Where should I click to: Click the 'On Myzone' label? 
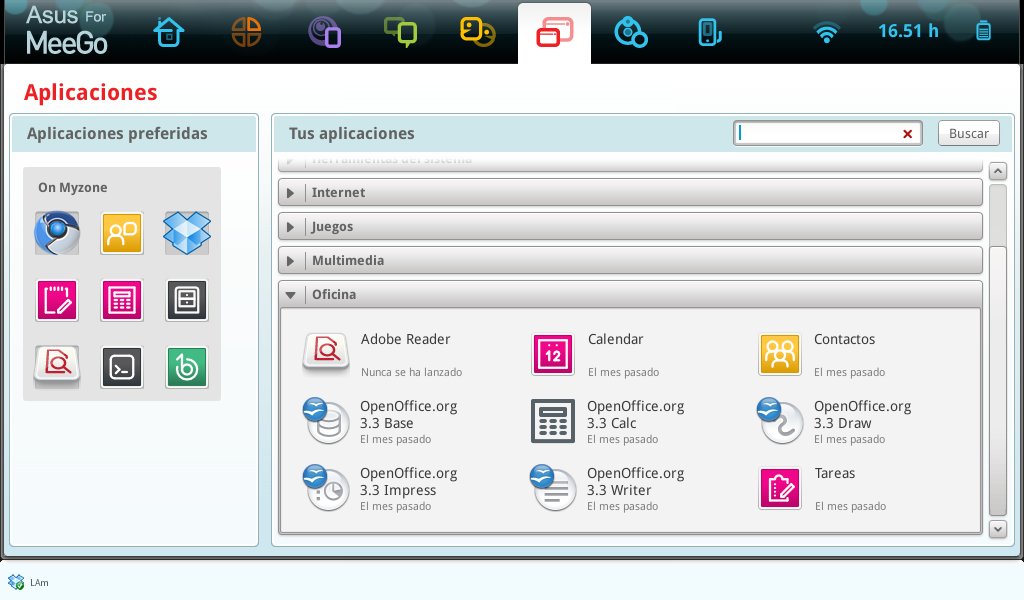(72, 187)
